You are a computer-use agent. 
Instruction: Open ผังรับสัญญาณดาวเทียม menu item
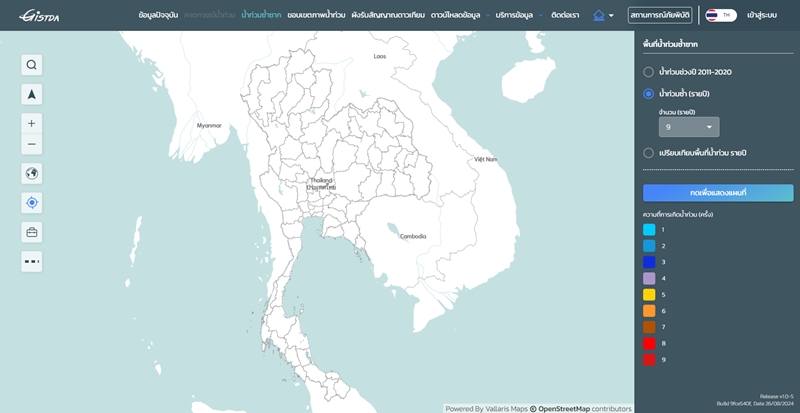click(388, 15)
